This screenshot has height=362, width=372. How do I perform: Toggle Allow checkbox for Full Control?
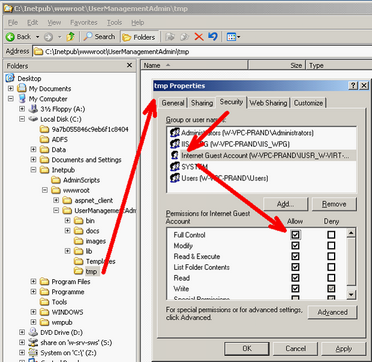(295, 235)
